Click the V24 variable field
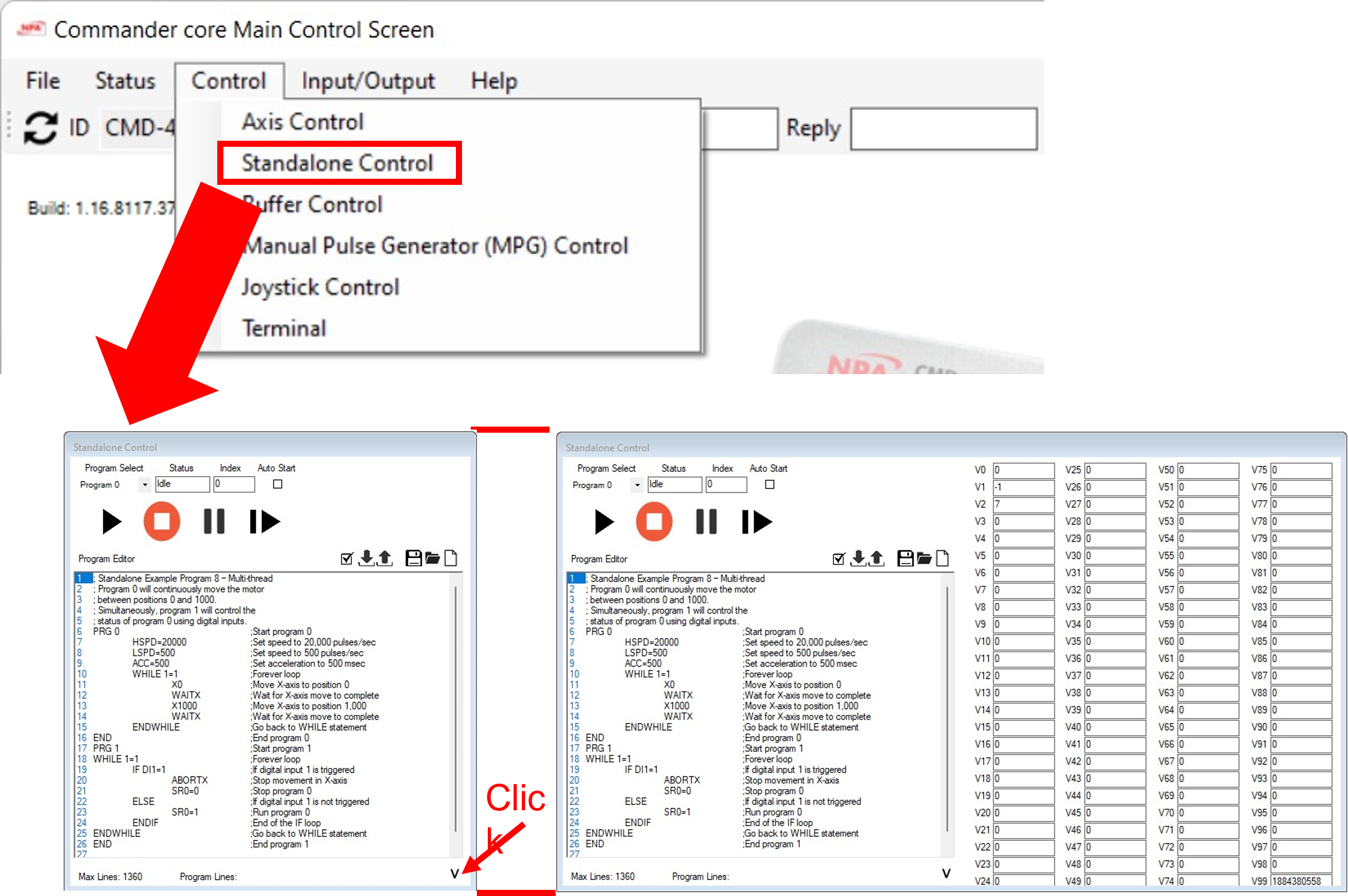The width and height of the screenshot is (1348, 896). [x=1023, y=881]
